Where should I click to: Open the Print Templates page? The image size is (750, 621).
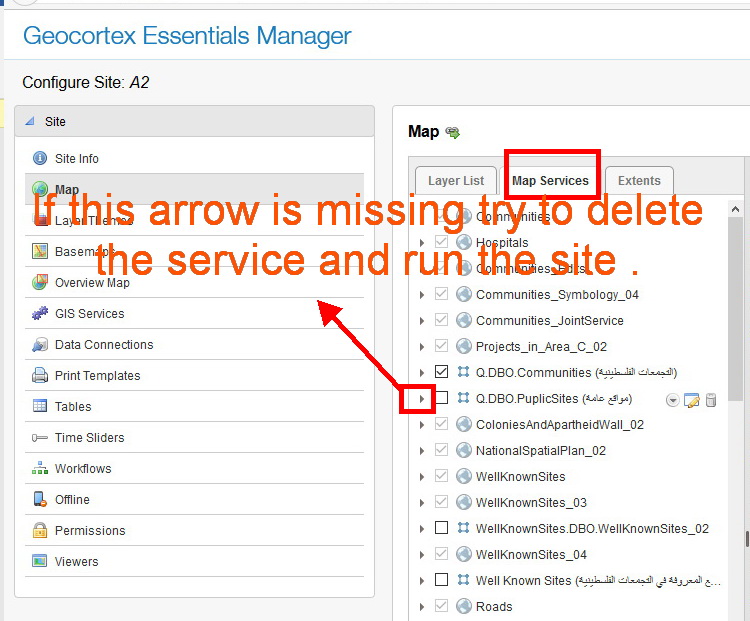coord(194,376)
